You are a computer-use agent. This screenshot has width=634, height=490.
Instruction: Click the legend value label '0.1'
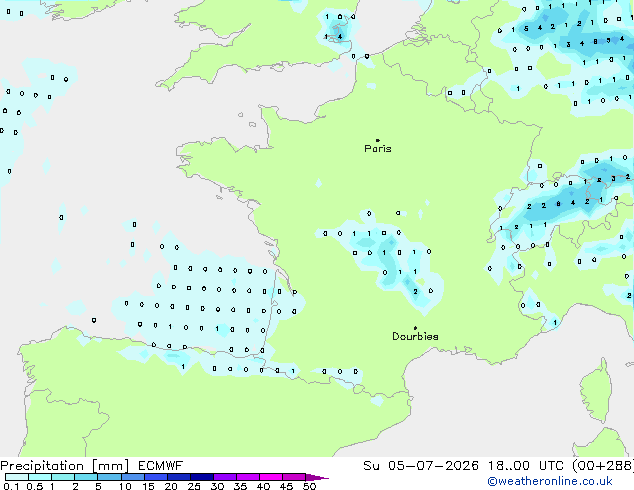(11, 486)
